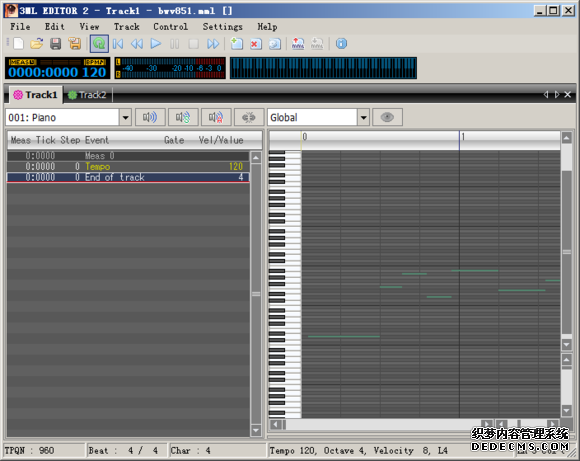Delete track with the red X icon

(x=256, y=44)
